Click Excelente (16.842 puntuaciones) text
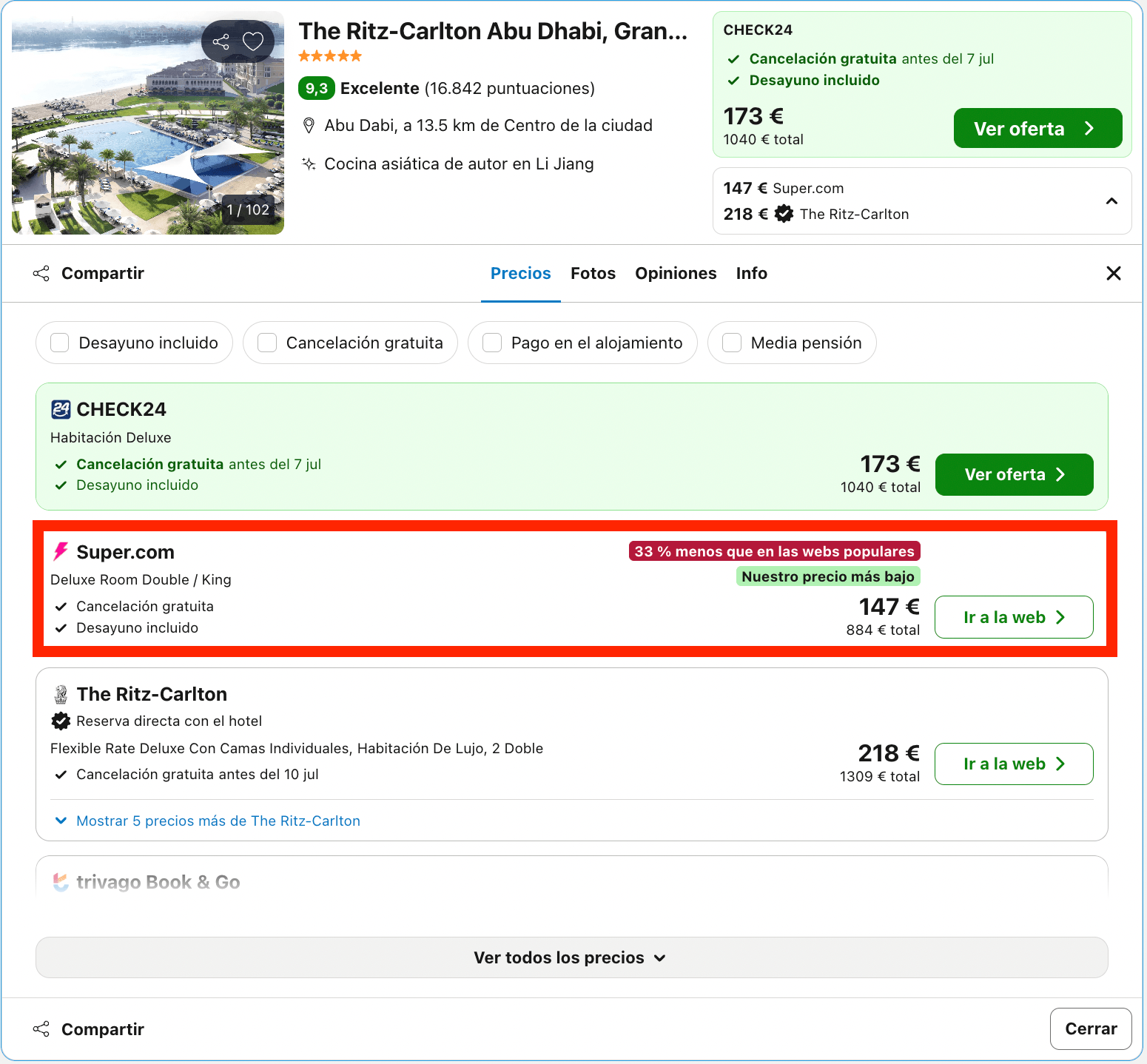 468,89
